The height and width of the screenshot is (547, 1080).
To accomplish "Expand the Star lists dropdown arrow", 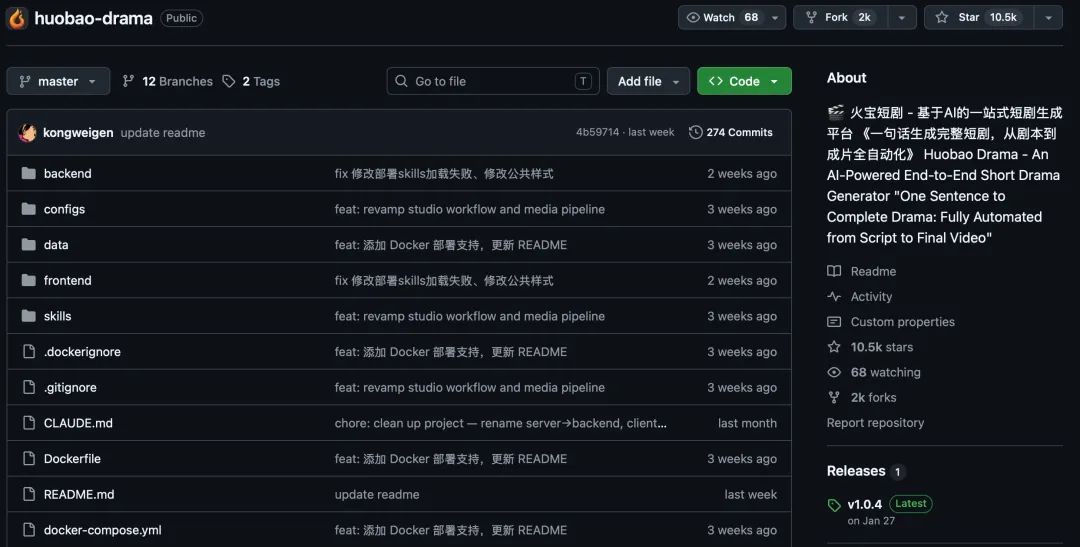I will [x=1048, y=18].
